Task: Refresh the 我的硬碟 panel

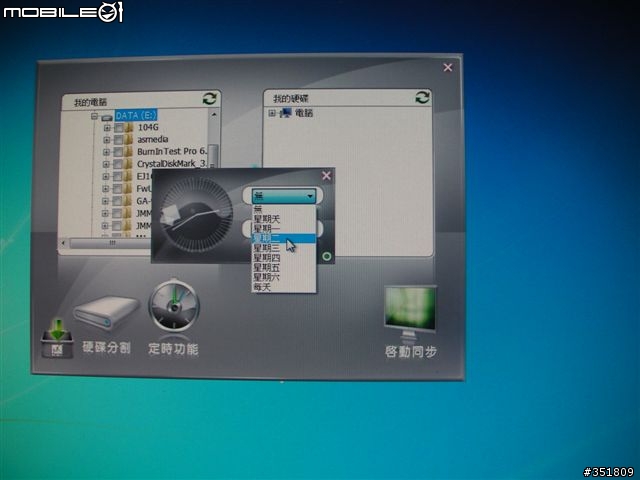Action: click(422, 97)
